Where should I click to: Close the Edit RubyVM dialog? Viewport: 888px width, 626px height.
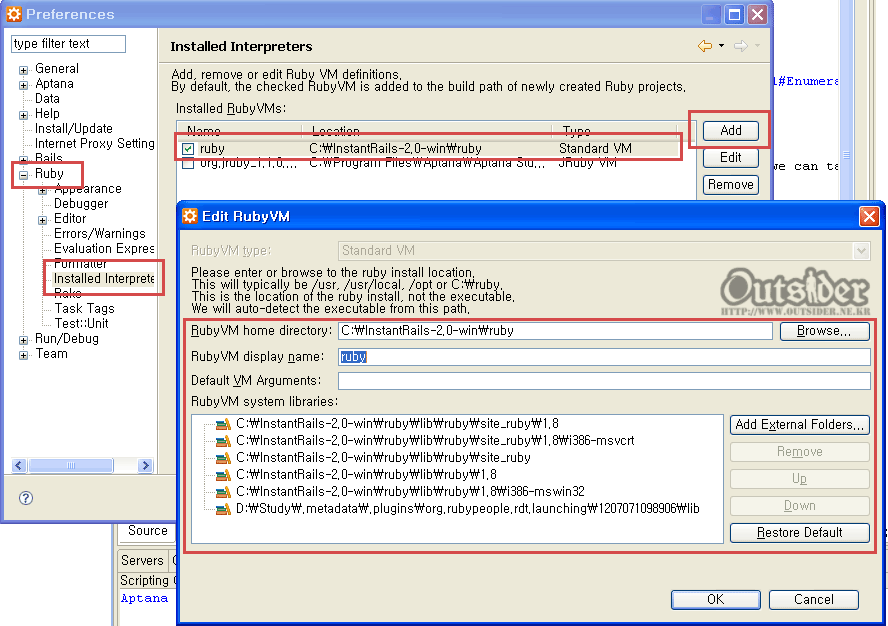(869, 216)
